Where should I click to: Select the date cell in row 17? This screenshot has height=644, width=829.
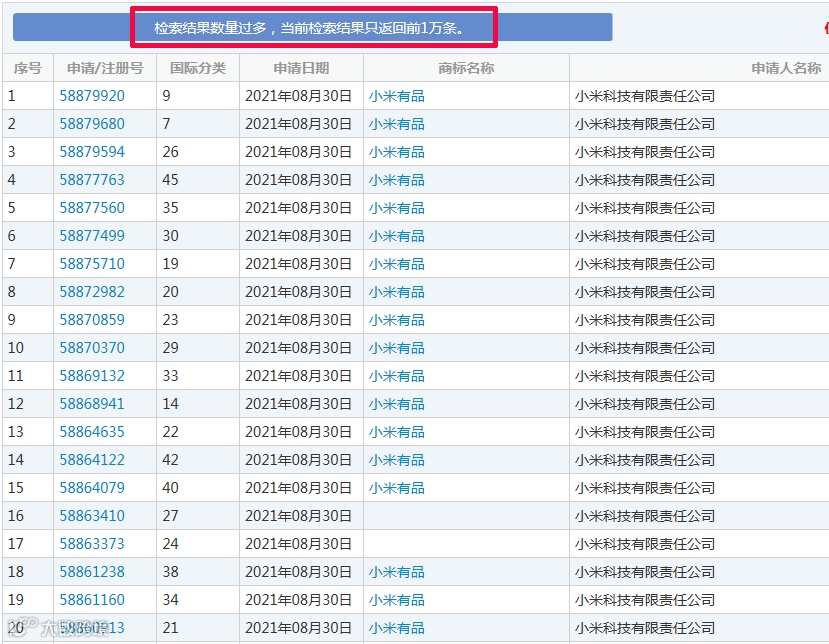(x=299, y=544)
